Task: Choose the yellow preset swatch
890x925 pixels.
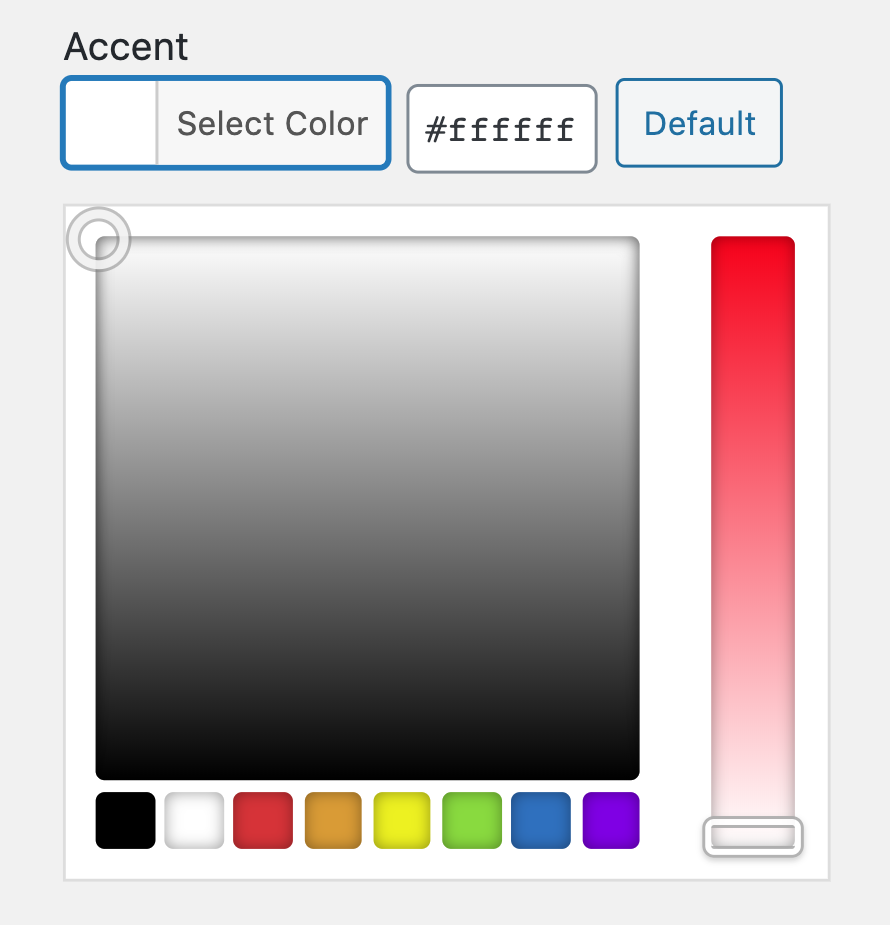Action: tap(402, 819)
